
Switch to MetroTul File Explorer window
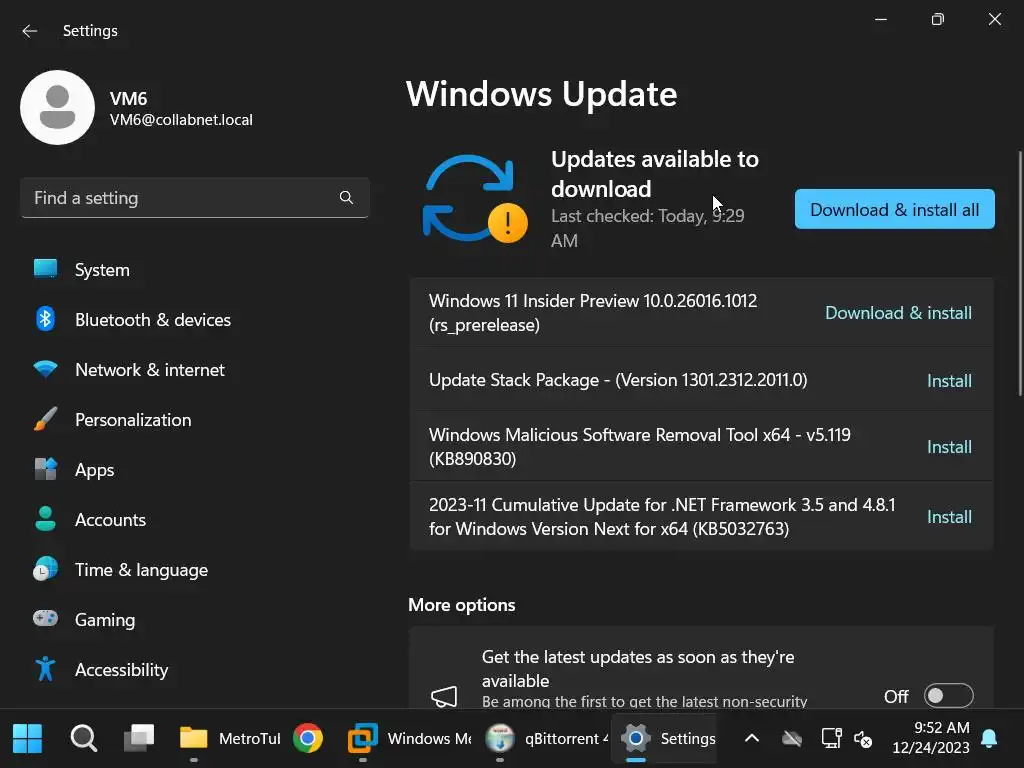229,739
